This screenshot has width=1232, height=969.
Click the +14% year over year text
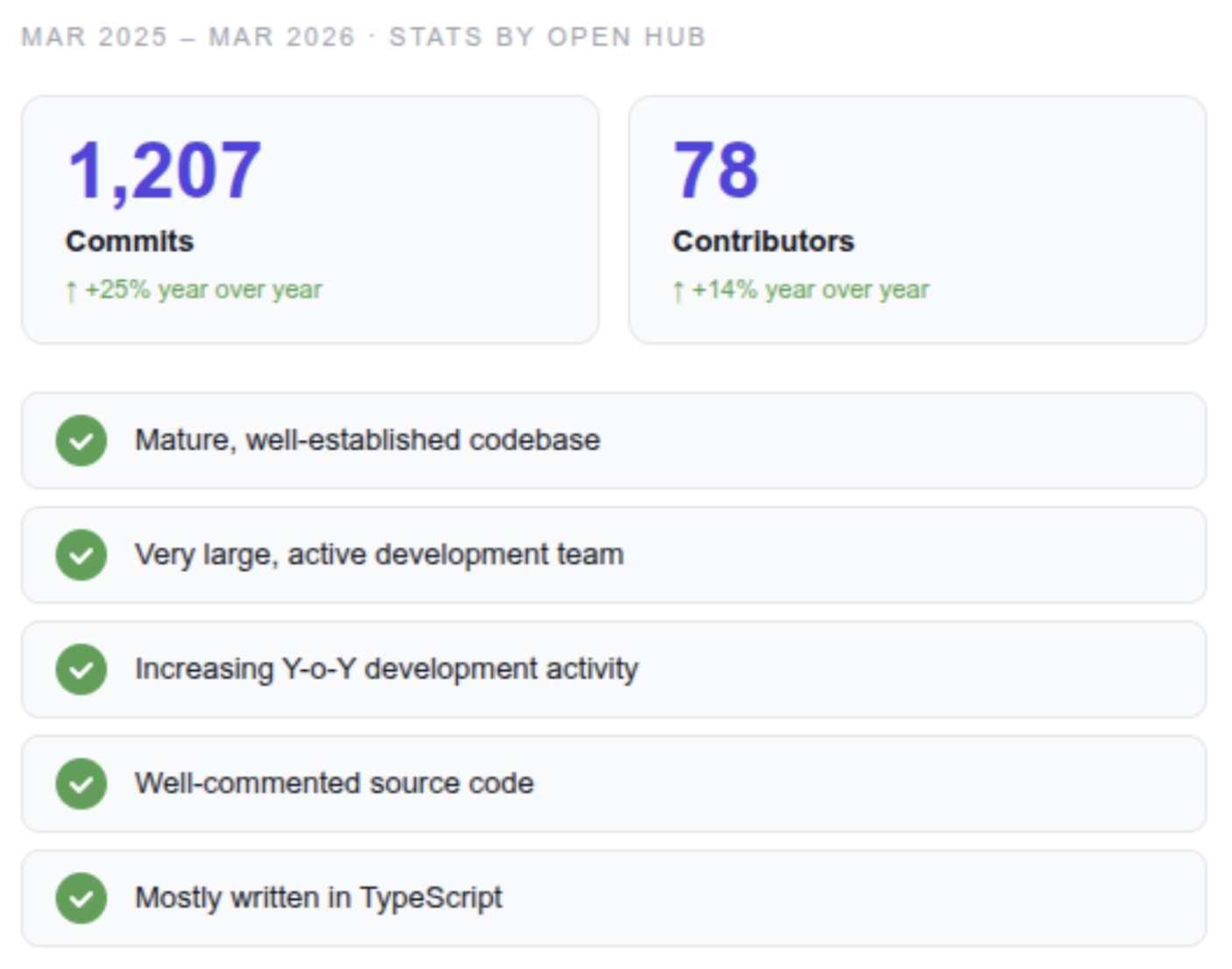811,290
